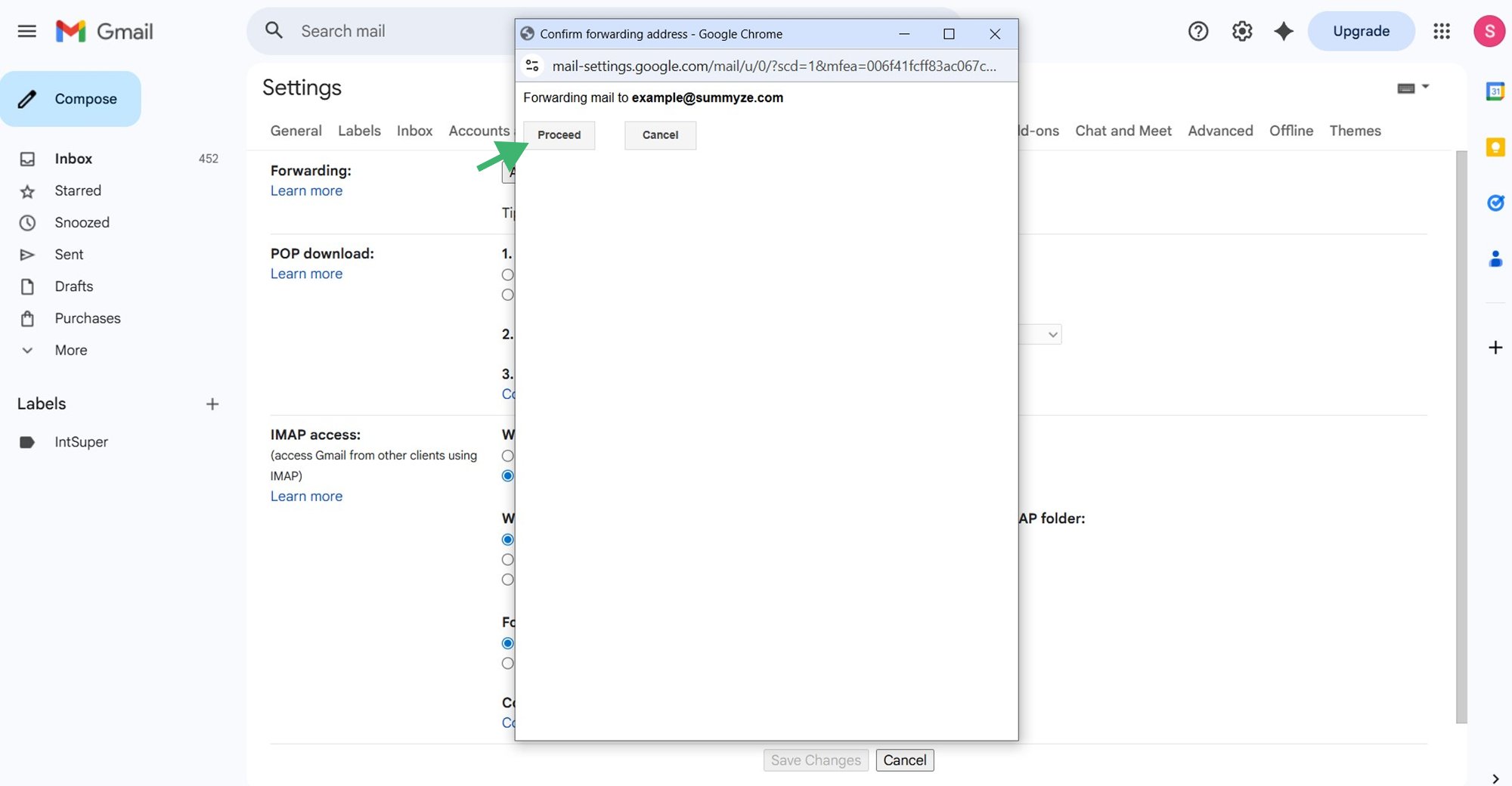Open Gmail quick settings gear

pos(1241,31)
